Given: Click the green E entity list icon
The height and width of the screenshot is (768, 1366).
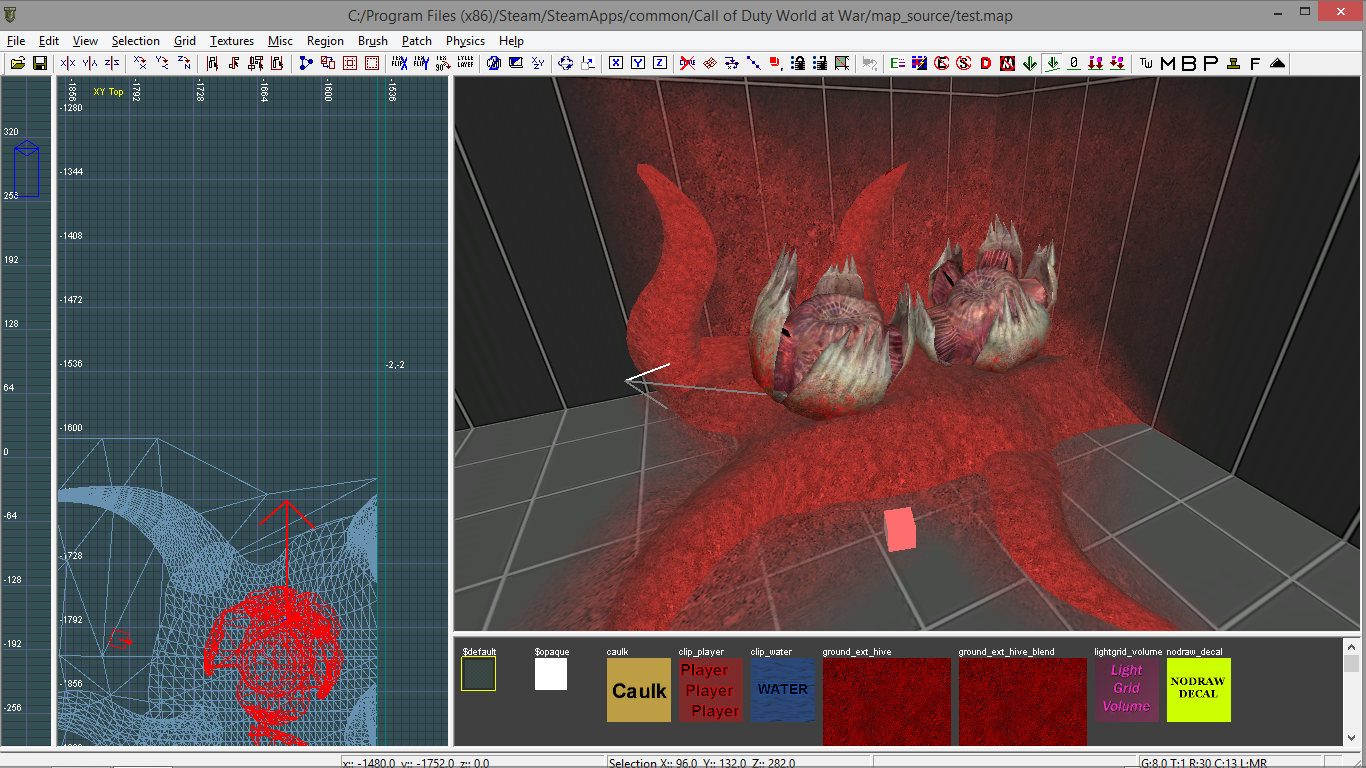Looking at the screenshot, I should [898, 63].
